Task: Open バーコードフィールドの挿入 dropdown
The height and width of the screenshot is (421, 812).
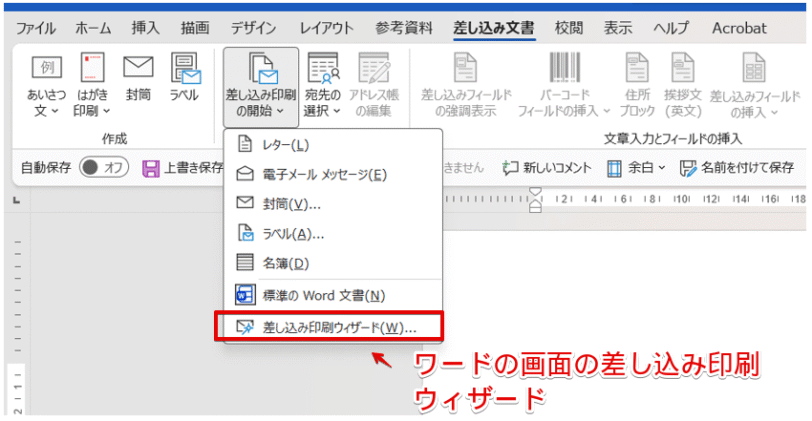Action: click(564, 86)
